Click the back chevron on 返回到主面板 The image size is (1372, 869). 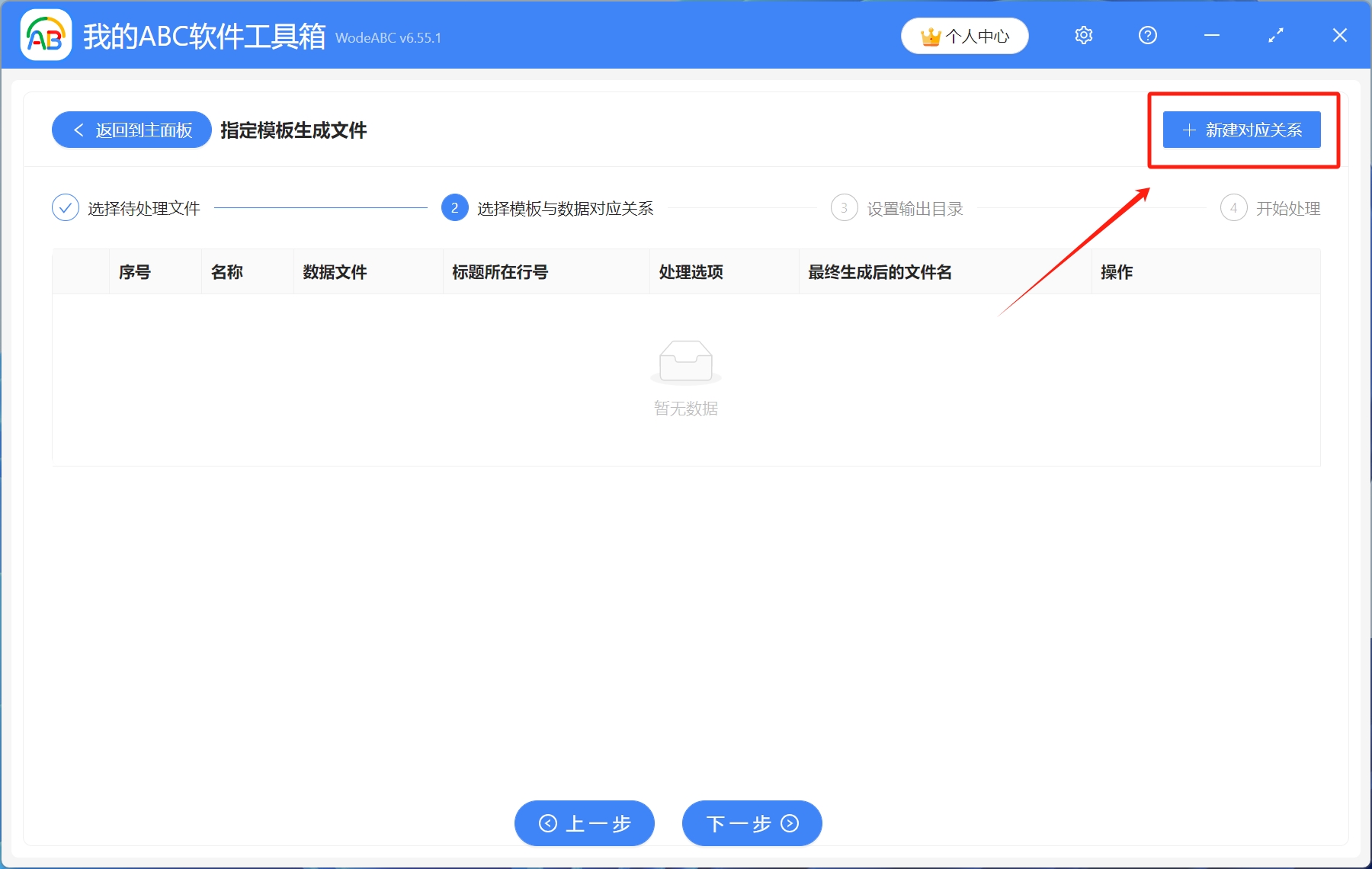79,130
